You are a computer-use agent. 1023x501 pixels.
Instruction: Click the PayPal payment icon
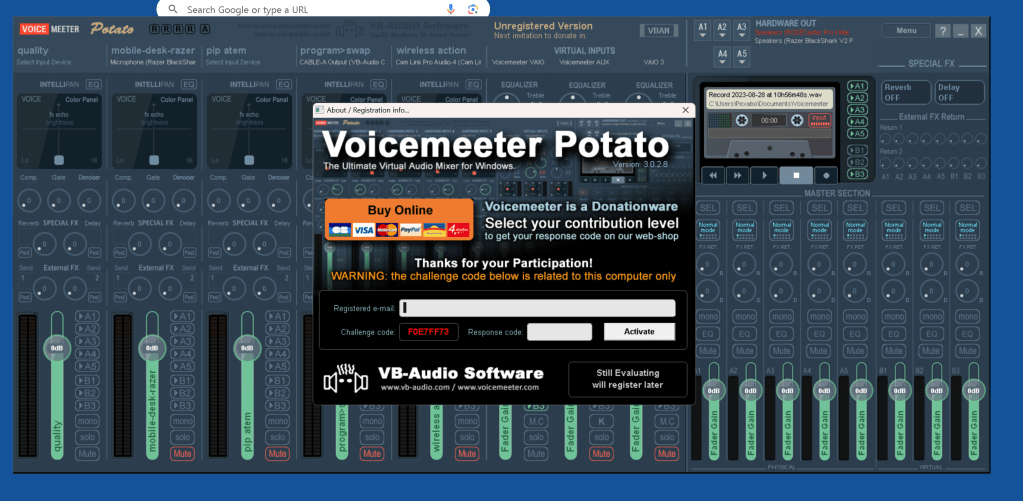410,230
